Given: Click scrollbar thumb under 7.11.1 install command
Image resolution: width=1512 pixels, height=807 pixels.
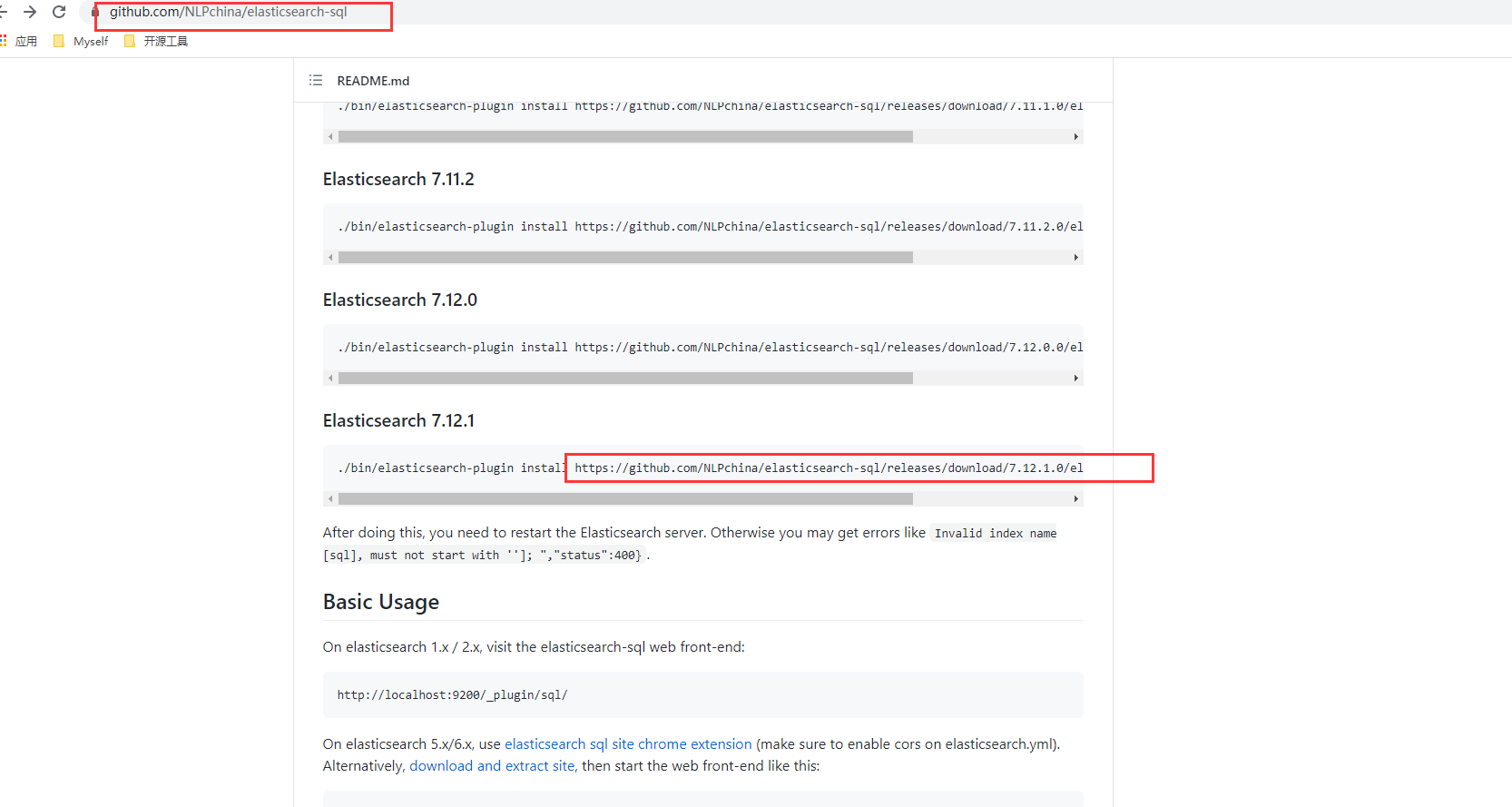Looking at the screenshot, I should pos(625,137).
